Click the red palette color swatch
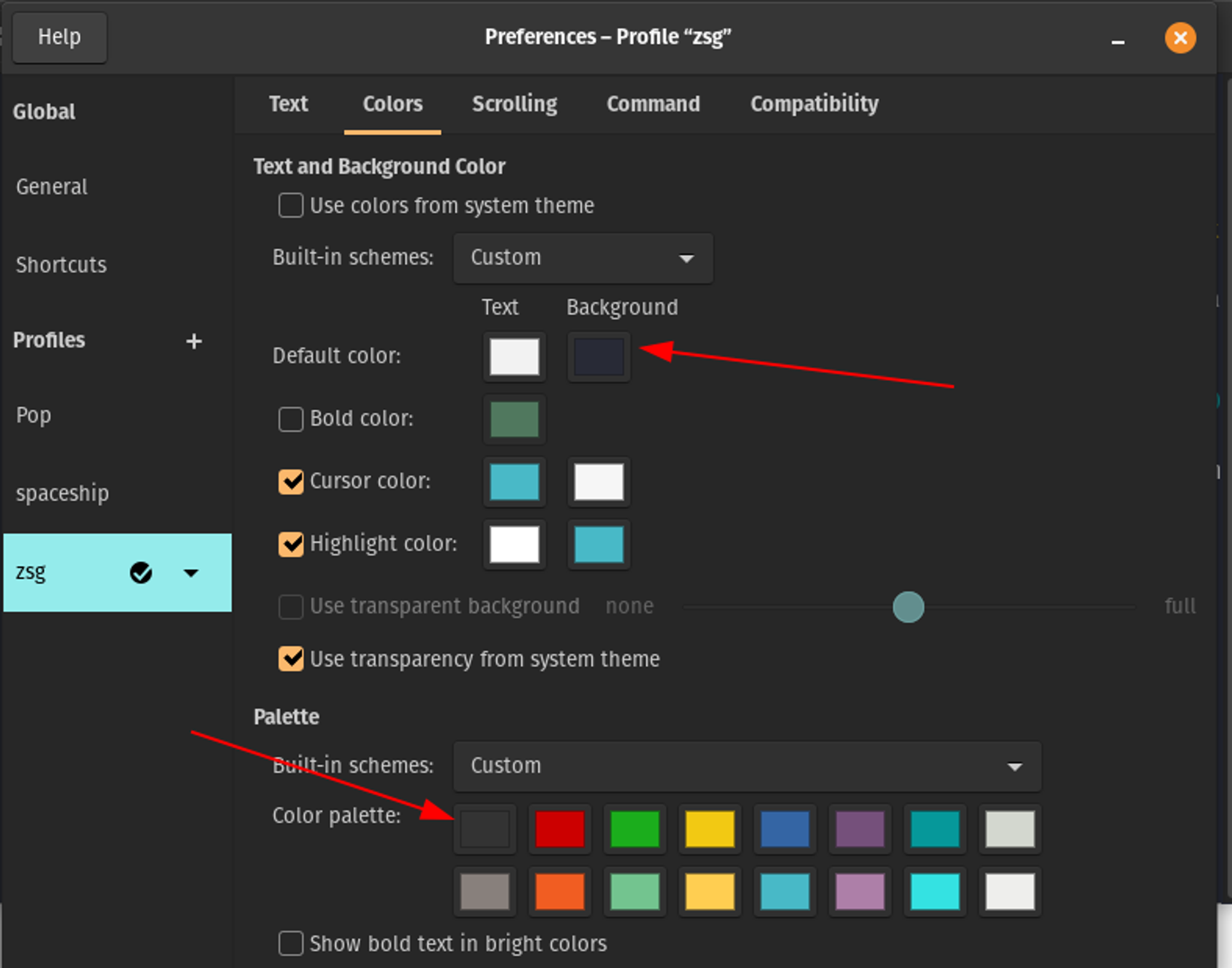 tap(559, 829)
